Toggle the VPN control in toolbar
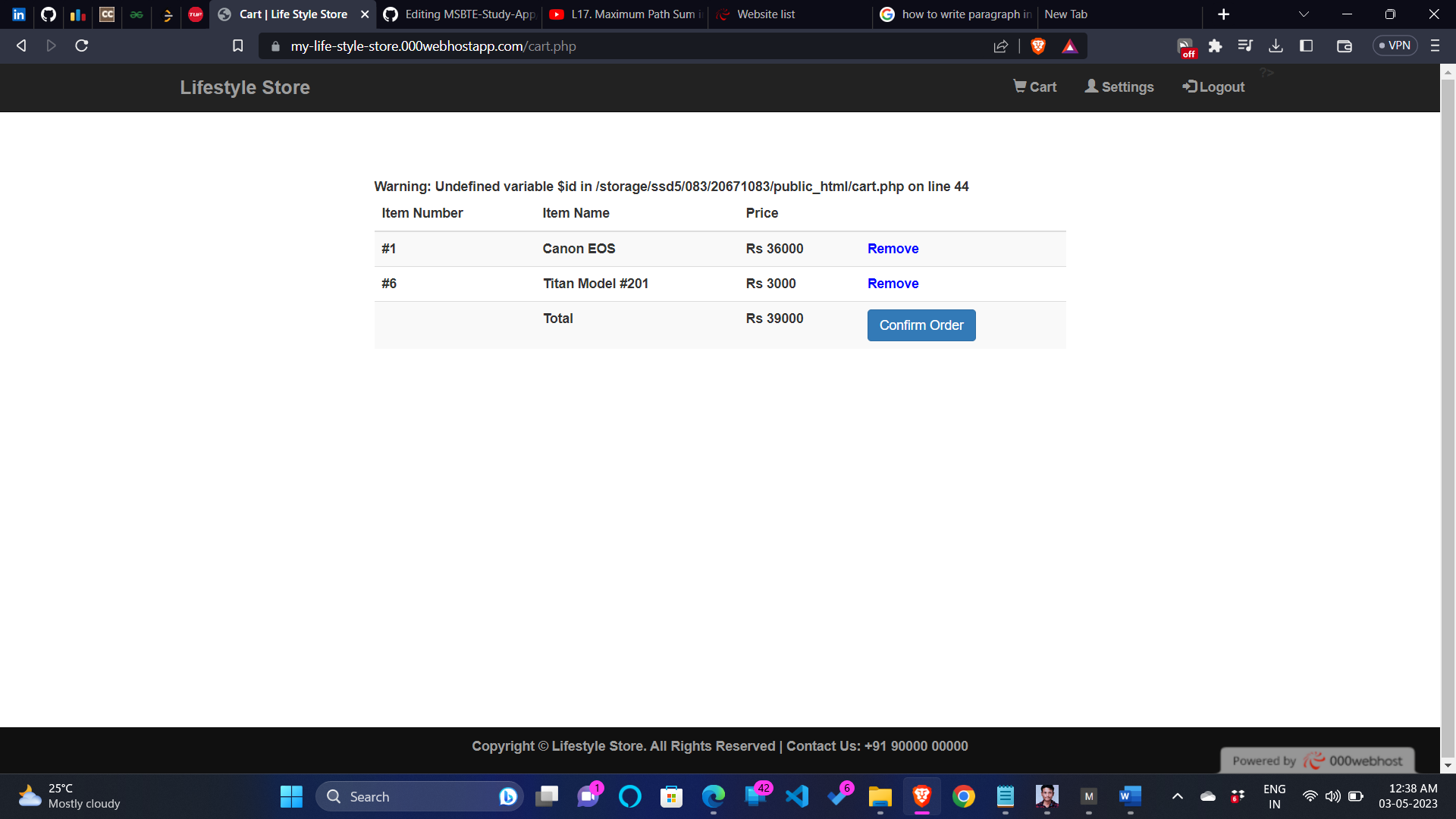Screen dimensions: 1456x819 1395,45
